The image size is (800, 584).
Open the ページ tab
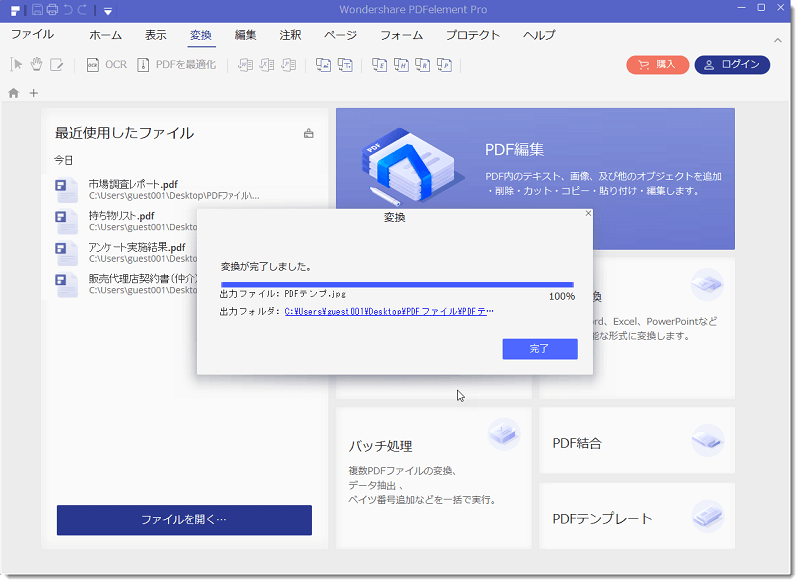click(x=340, y=35)
